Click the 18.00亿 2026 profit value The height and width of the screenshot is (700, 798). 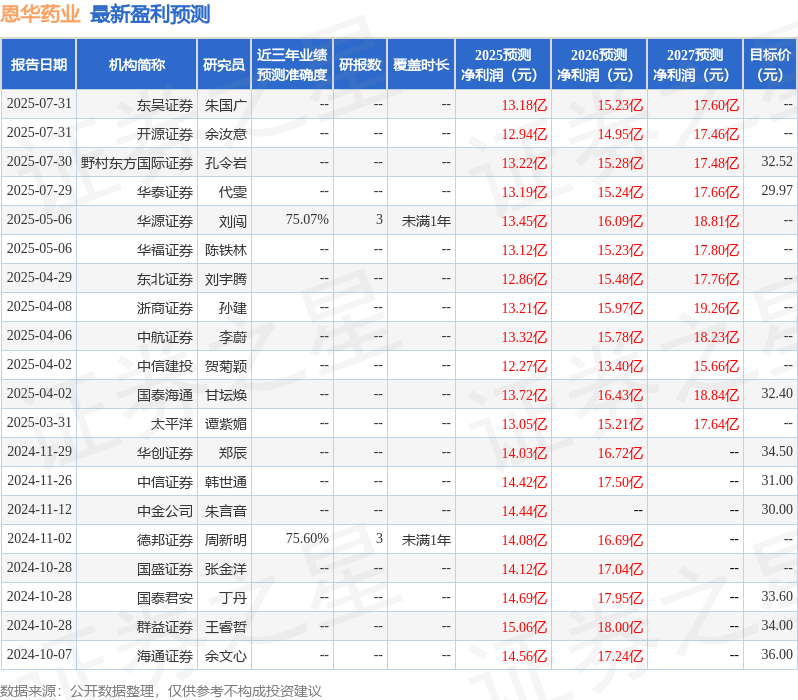pos(620,628)
